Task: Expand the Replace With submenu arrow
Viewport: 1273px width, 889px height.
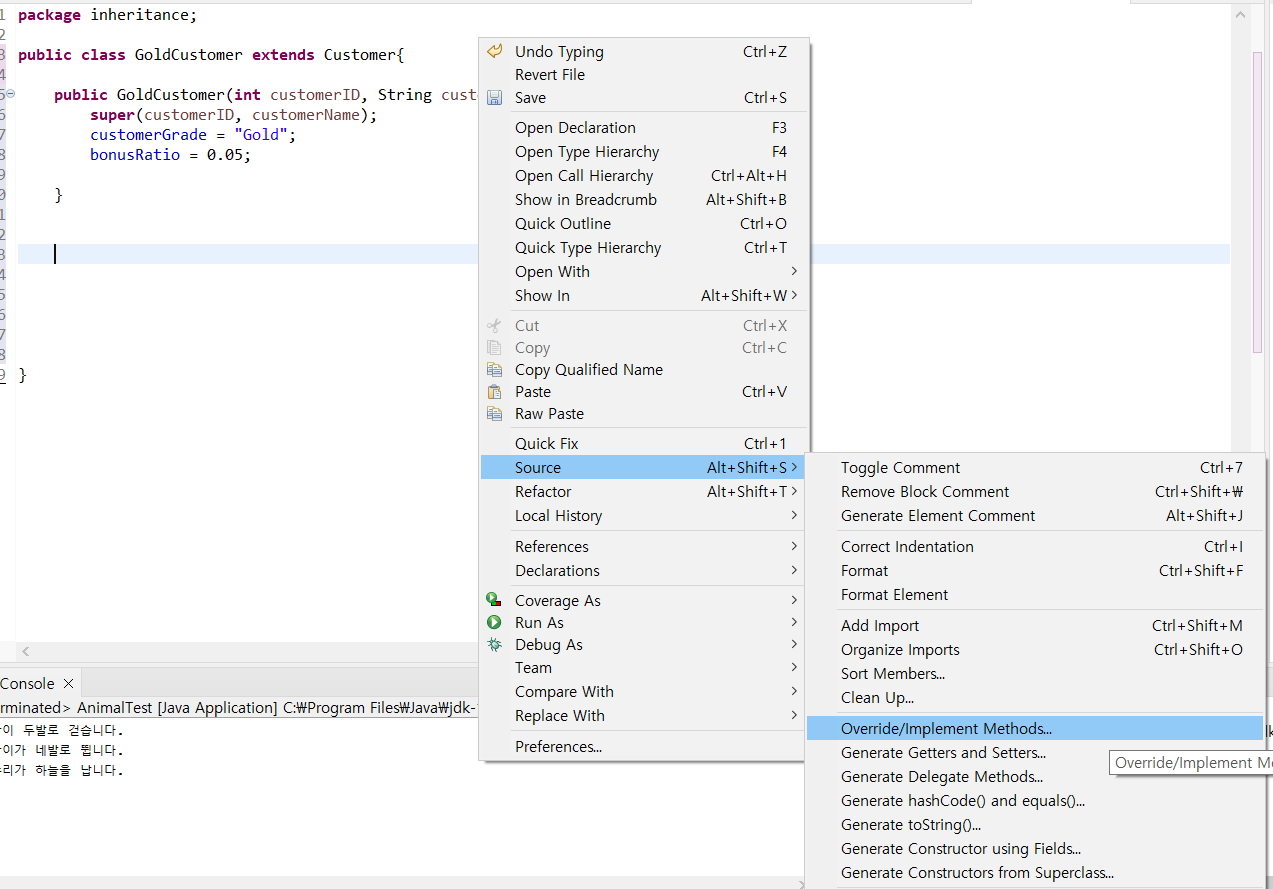Action: coord(794,716)
